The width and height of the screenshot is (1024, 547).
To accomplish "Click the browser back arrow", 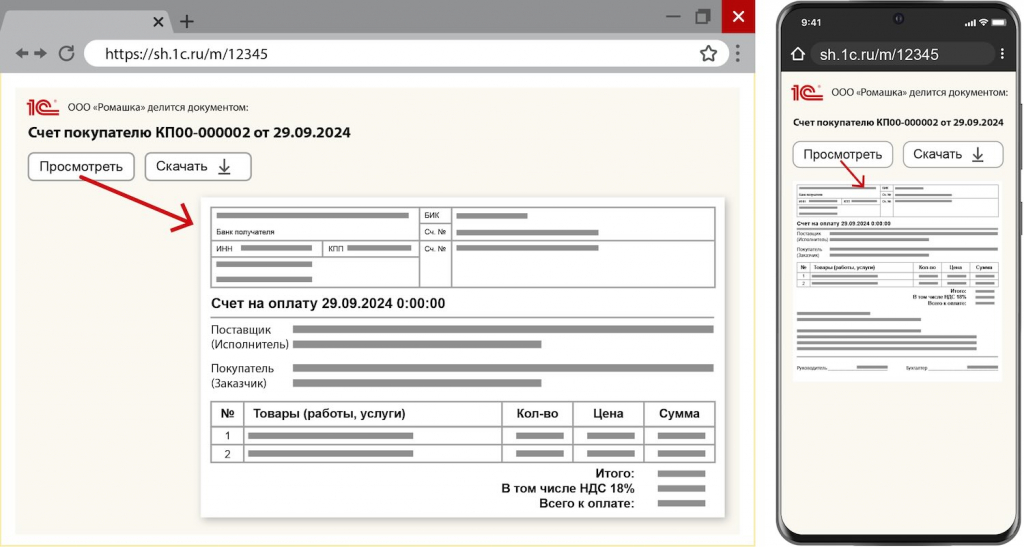I will tap(22, 54).
